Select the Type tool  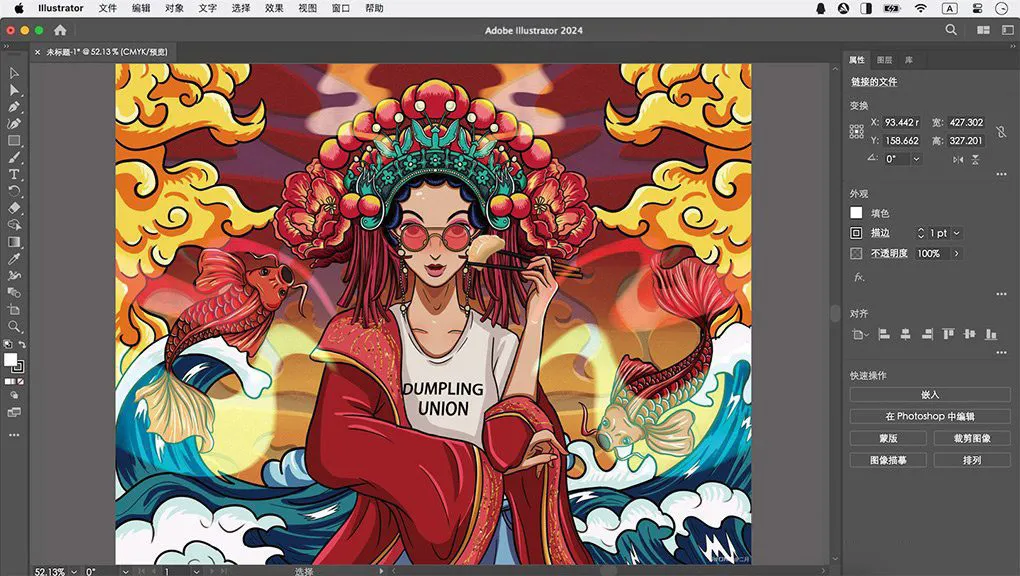[14, 175]
